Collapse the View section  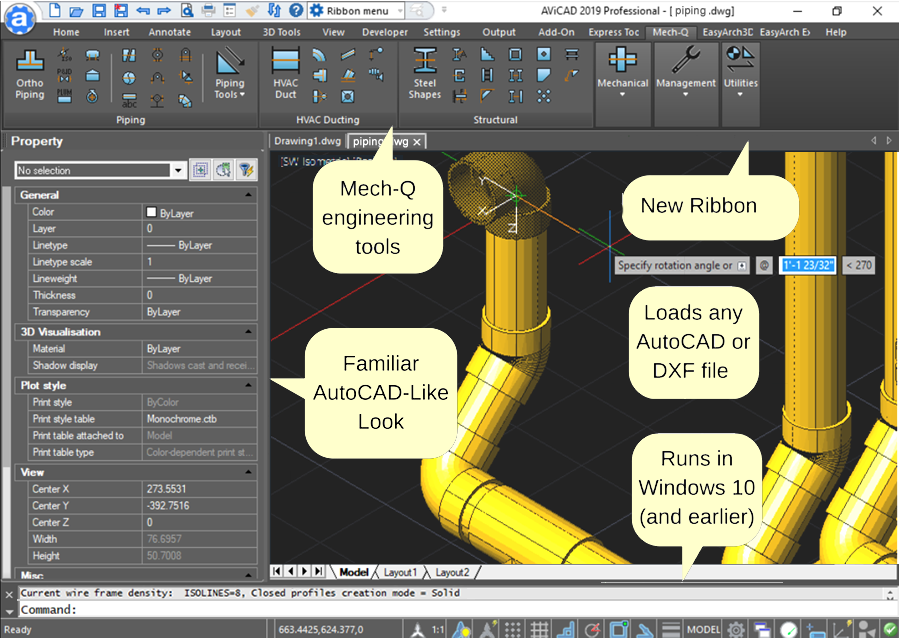(x=249, y=473)
